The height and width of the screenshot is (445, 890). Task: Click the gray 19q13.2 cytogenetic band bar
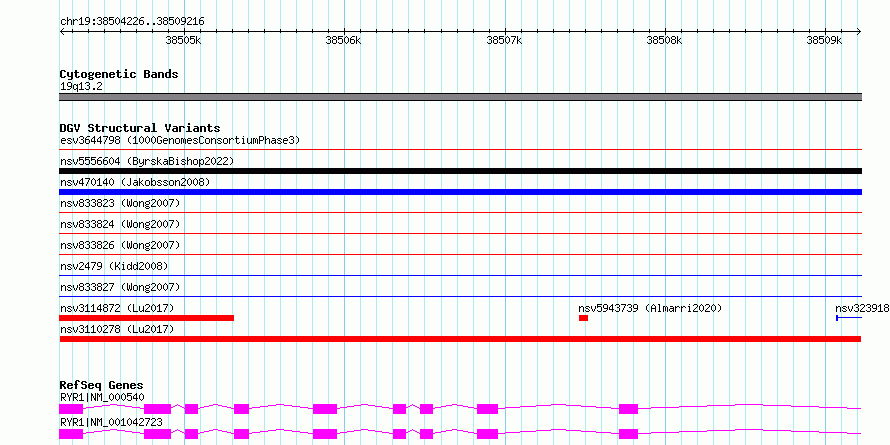pos(460,97)
